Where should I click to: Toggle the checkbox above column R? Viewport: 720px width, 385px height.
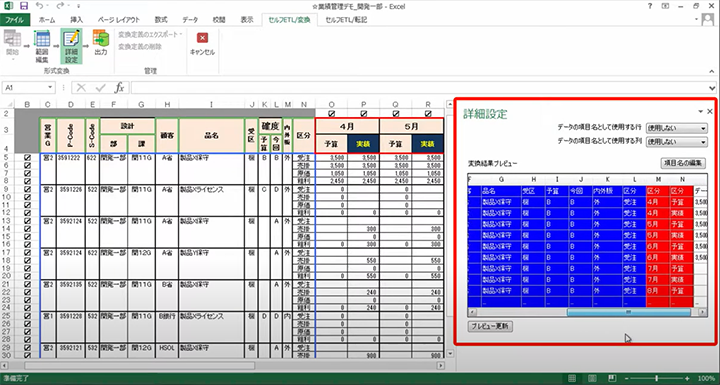tap(428, 113)
